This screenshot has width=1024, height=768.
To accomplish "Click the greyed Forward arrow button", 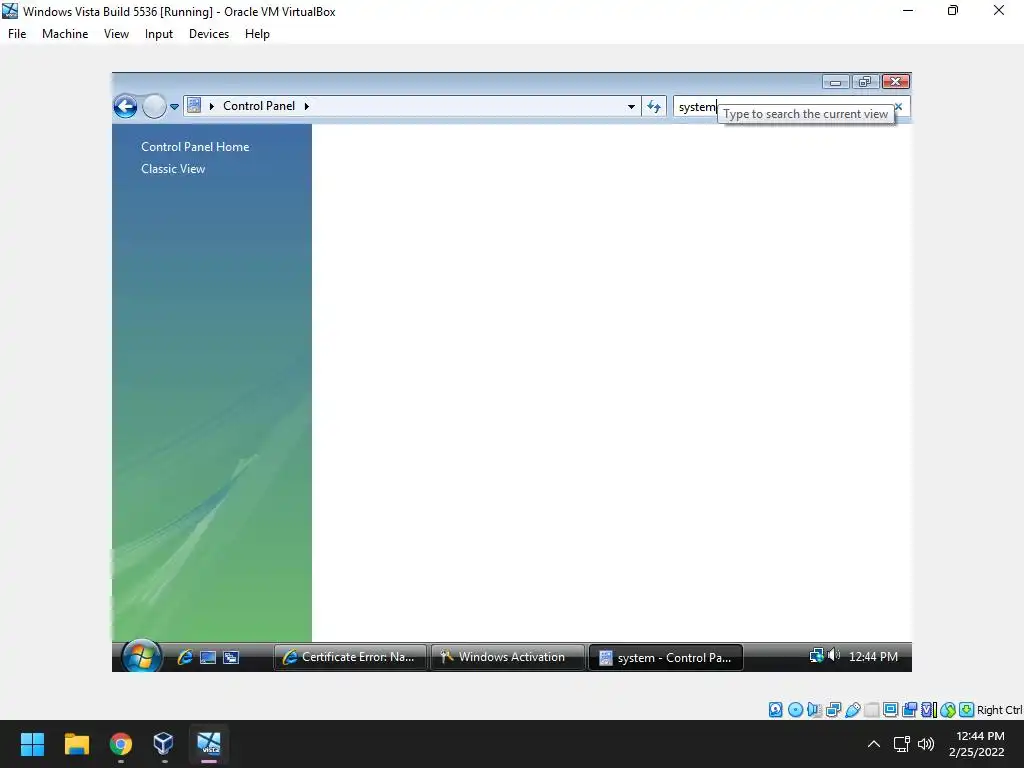I will pos(154,106).
